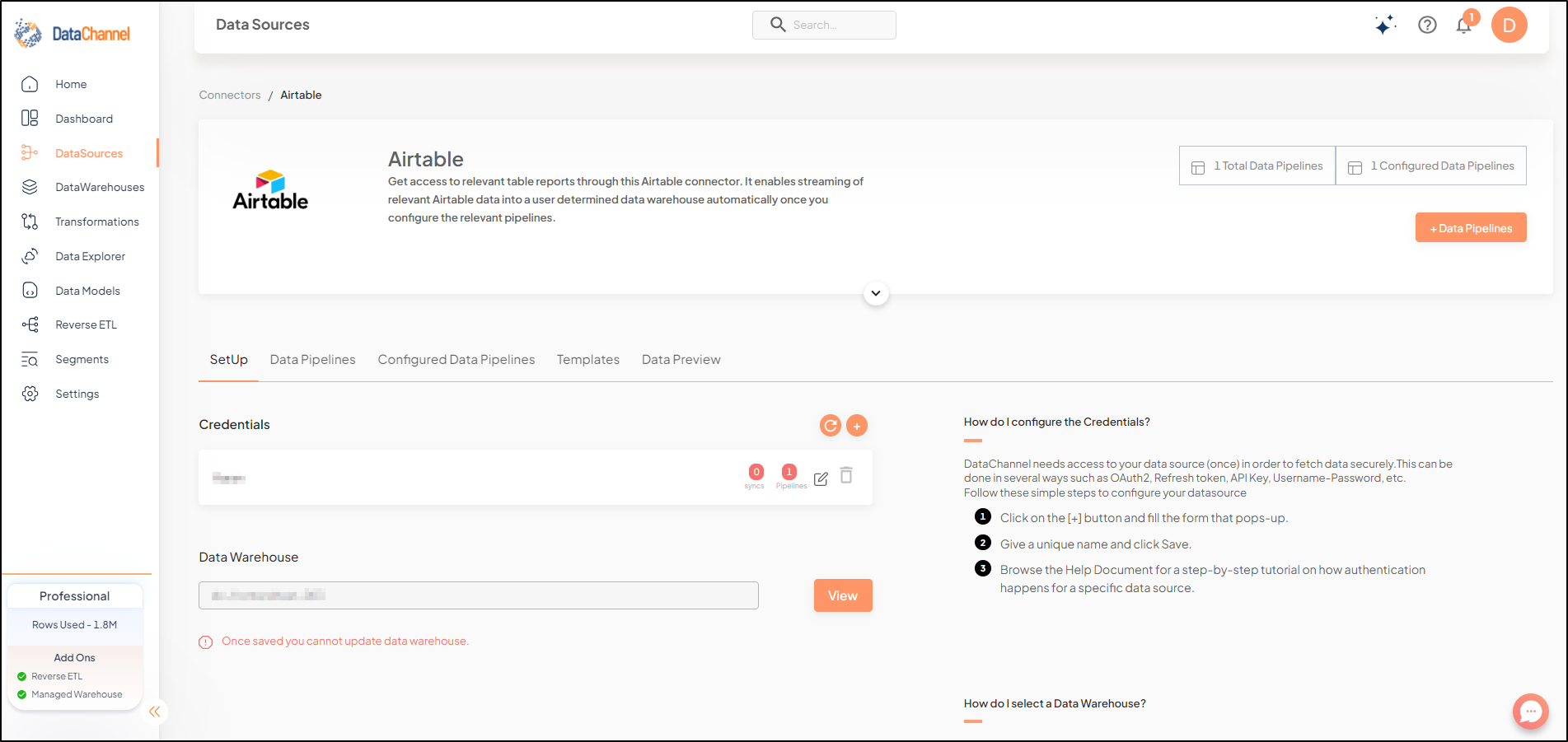Click the Airtable breadcrumb
Image resolution: width=1568 pixels, height=742 pixels.
[x=301, y=95]
